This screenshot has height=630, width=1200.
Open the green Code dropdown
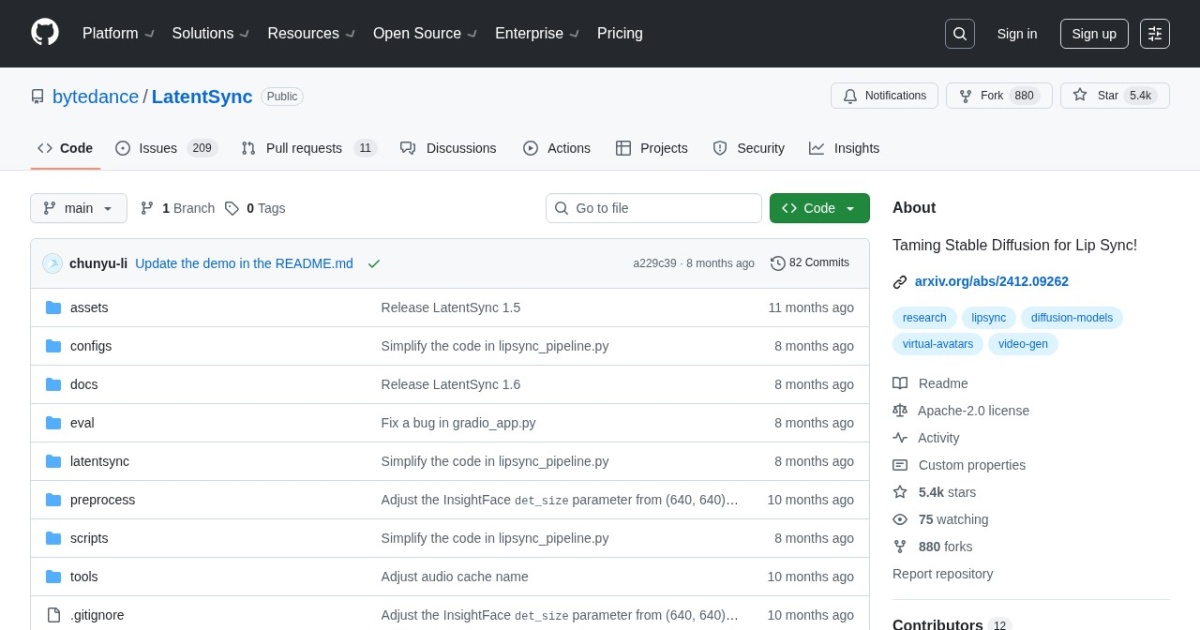[819, 208]
